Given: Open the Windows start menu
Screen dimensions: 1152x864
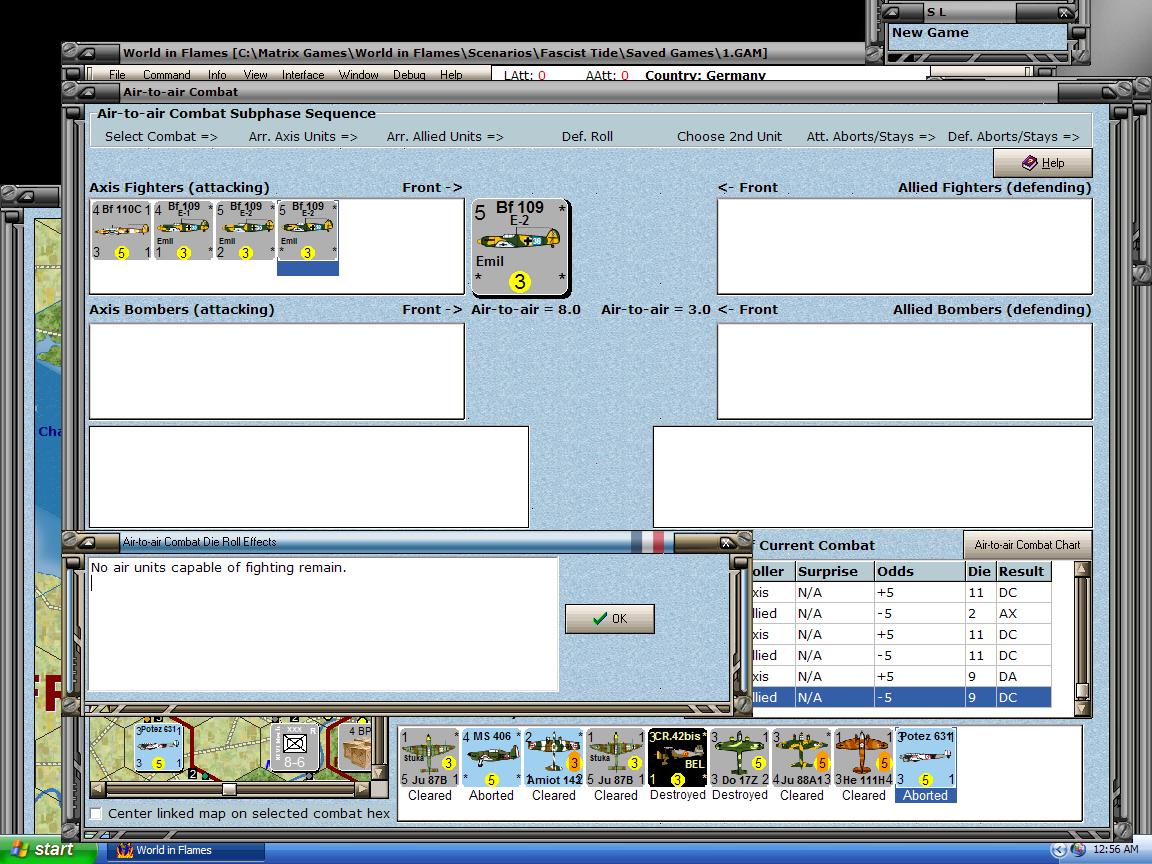Looking at the screenshot, I should (x=48, y=849).
